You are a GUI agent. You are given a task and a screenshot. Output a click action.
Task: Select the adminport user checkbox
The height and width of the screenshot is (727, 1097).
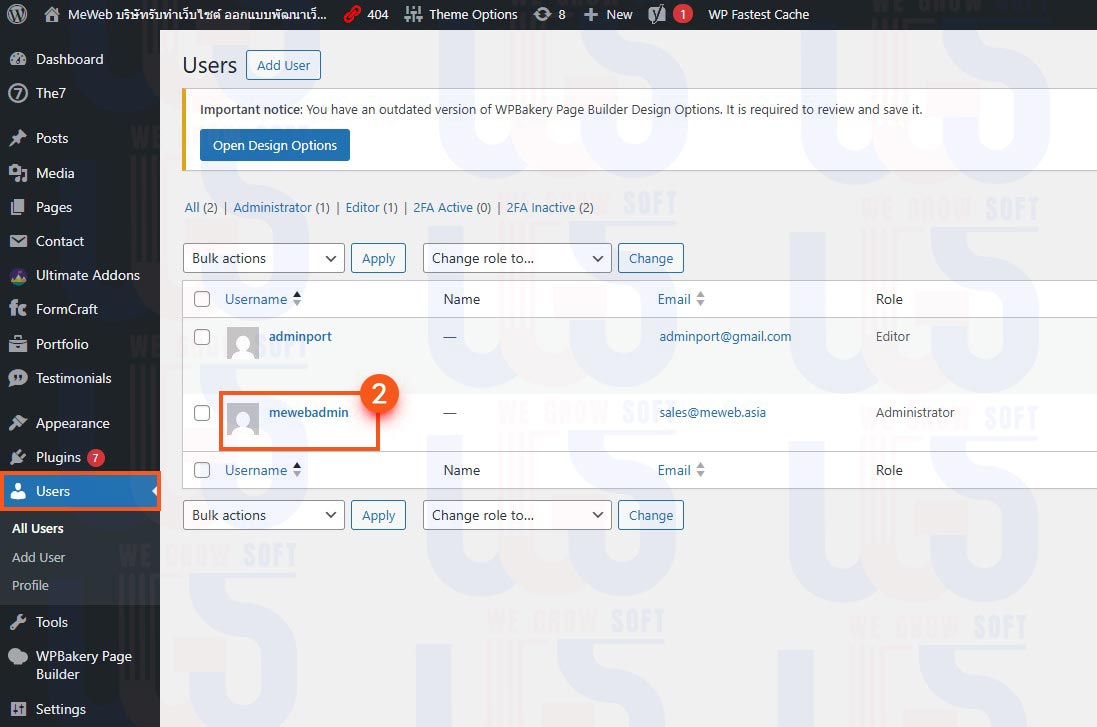pos(202,337)
